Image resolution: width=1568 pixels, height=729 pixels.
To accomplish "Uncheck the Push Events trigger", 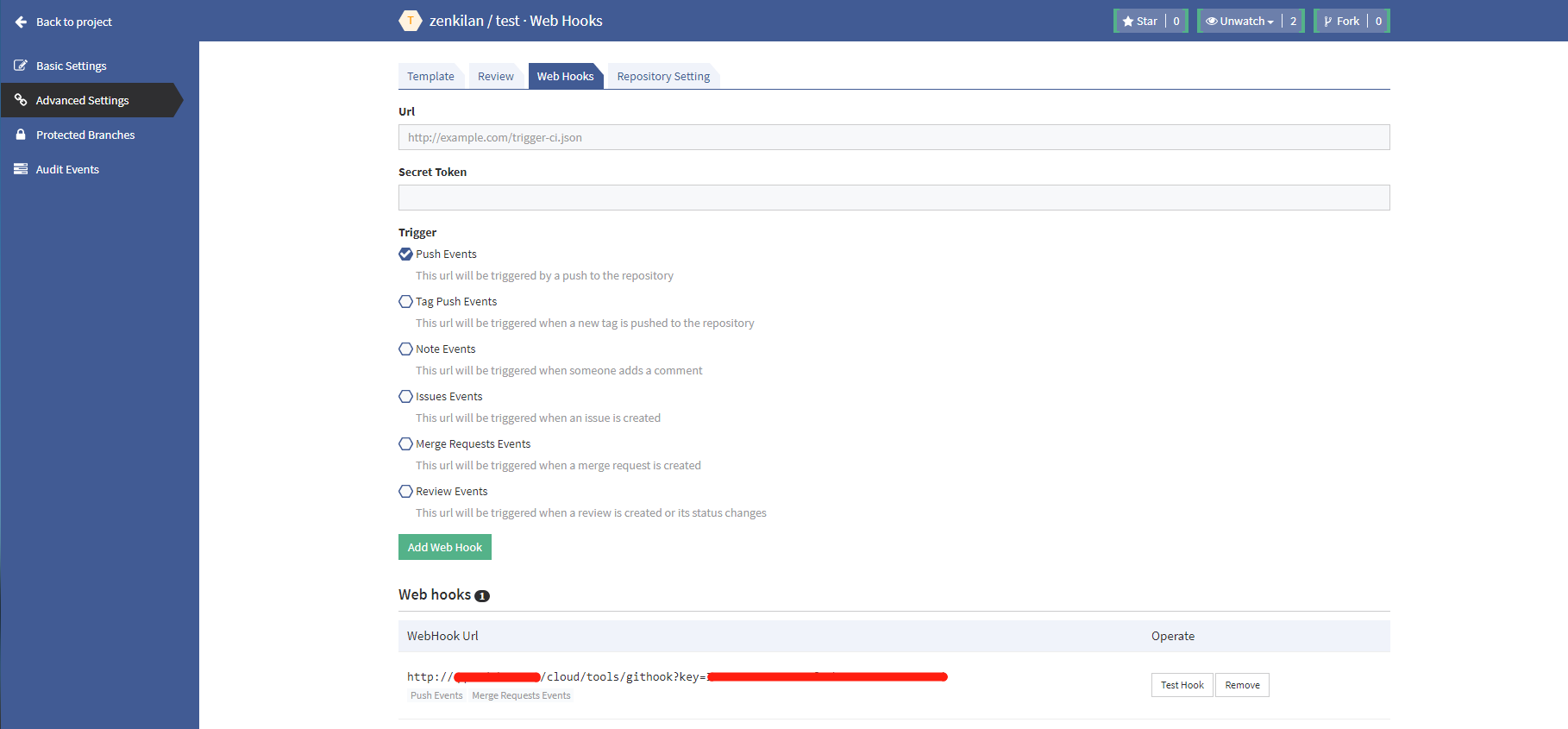I will [x=405, y=254].
